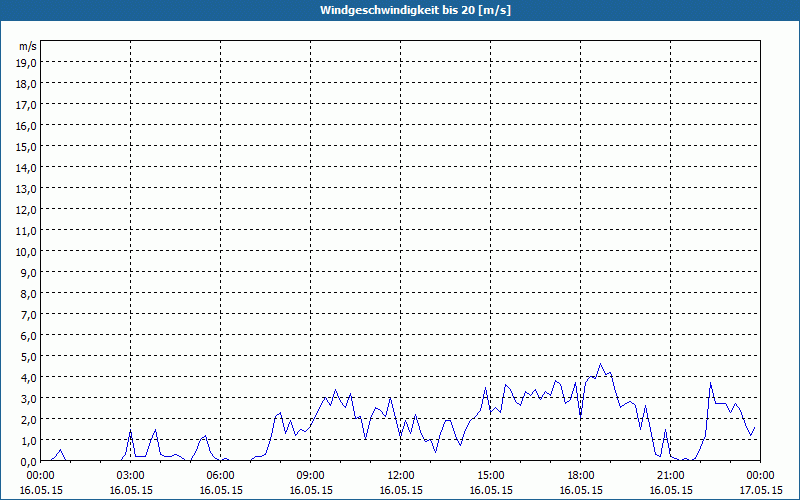Select the '17.05.15' date label
Viewport: 800px width, 500px height.
click(x=761, y=490)
